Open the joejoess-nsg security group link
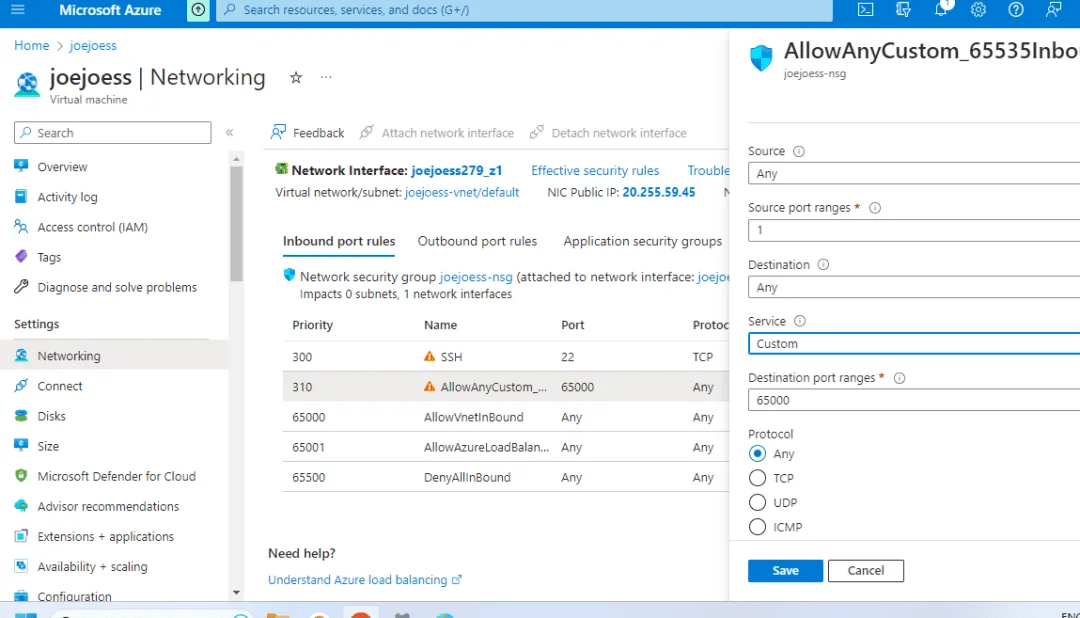1080x618 pixels. point(476,277)
